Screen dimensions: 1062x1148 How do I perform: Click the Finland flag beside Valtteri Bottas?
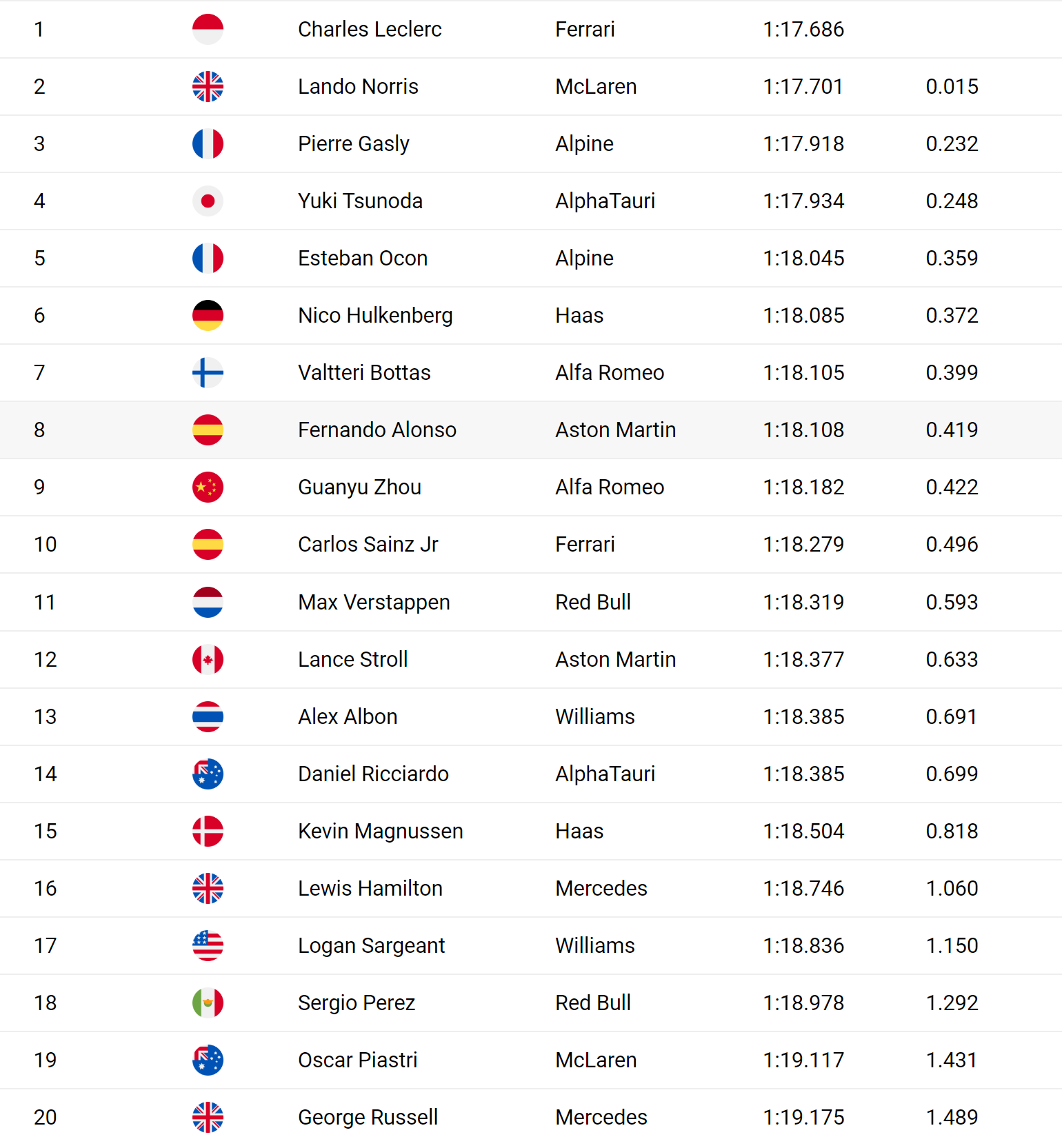pos(208,372)
